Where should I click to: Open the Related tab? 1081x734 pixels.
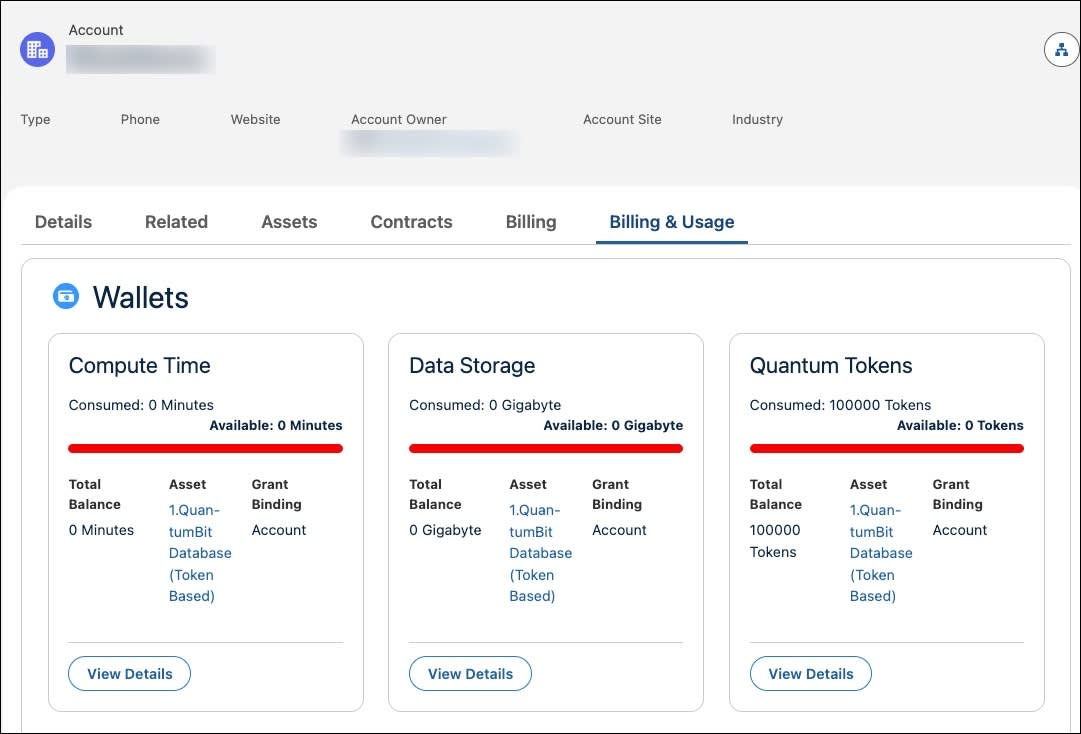(176, 221)
